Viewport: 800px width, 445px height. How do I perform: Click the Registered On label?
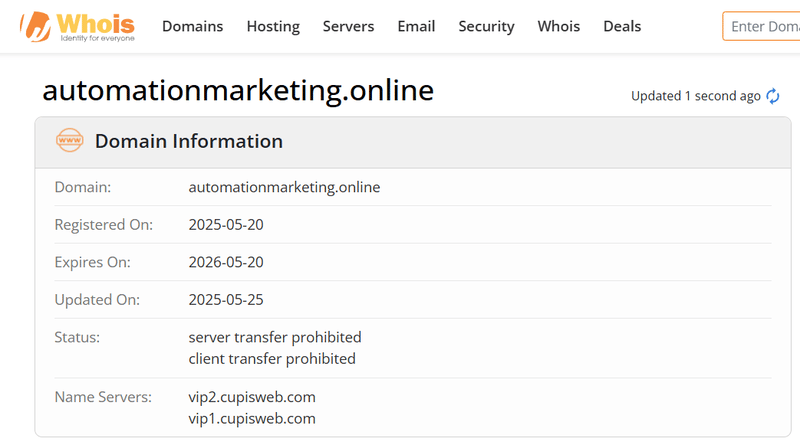(x=104, y=225)
